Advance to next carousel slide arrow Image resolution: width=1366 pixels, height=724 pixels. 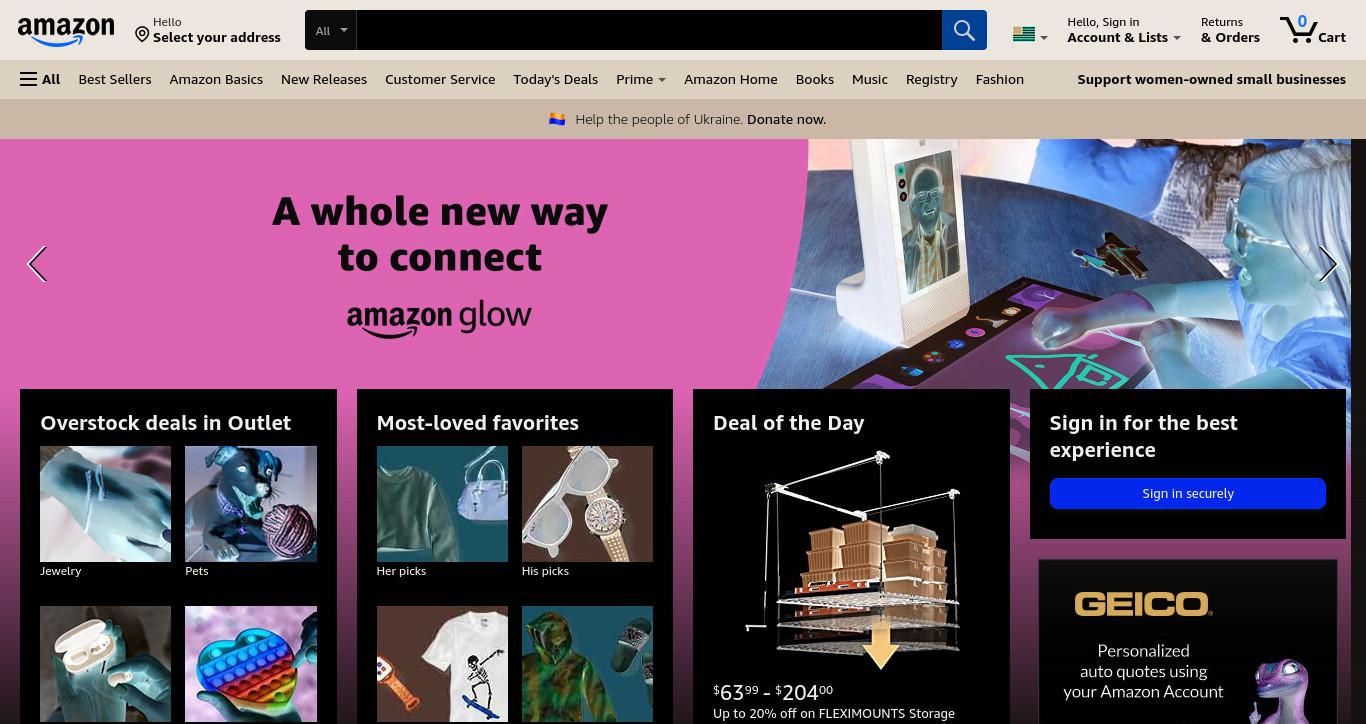point(1328,264)
